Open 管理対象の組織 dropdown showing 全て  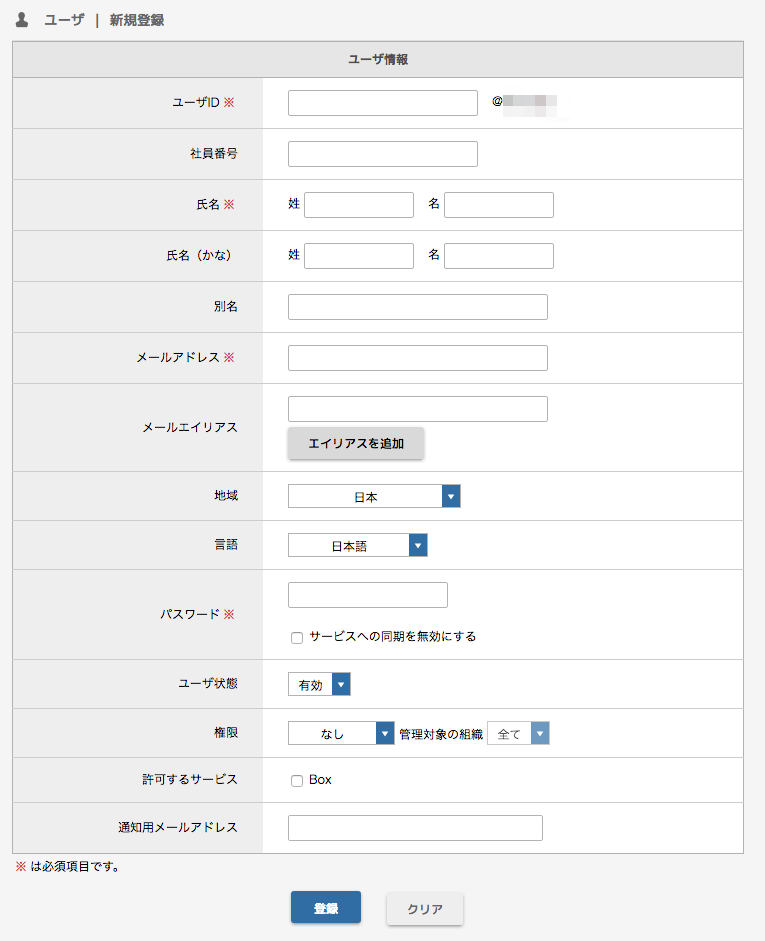tap(518, 733)
